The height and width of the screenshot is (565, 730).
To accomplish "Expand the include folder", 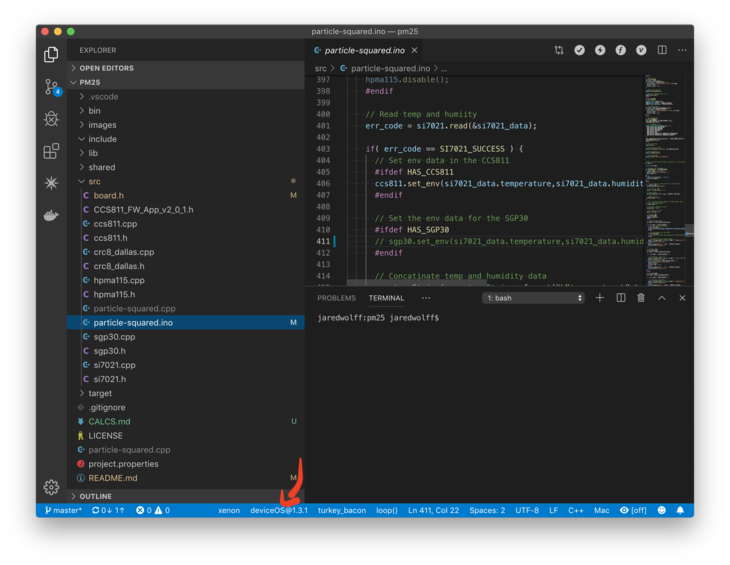I will pyautogui.click(x=102, y=139).
